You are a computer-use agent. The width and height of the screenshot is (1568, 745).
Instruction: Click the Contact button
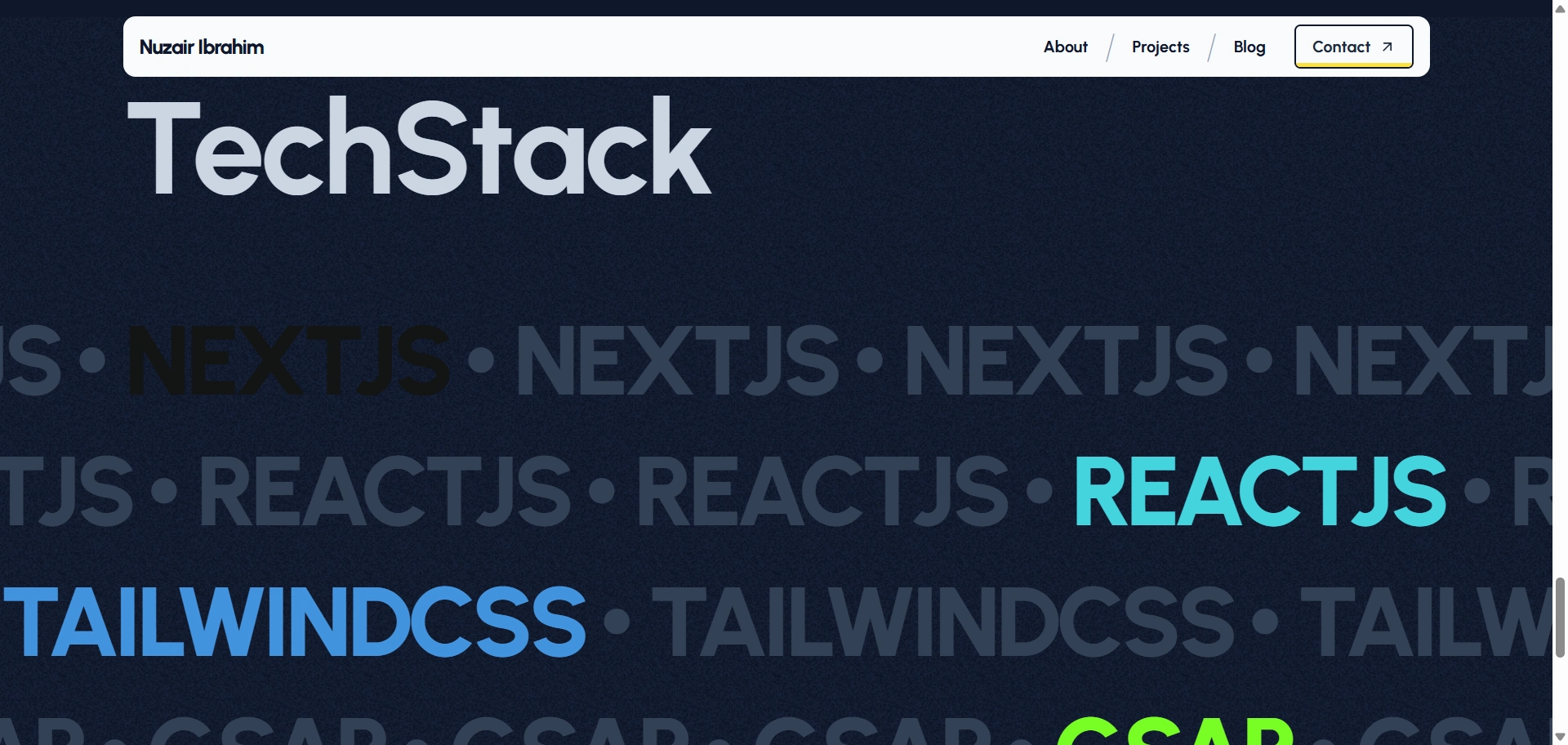click(x=1353, y=47)
